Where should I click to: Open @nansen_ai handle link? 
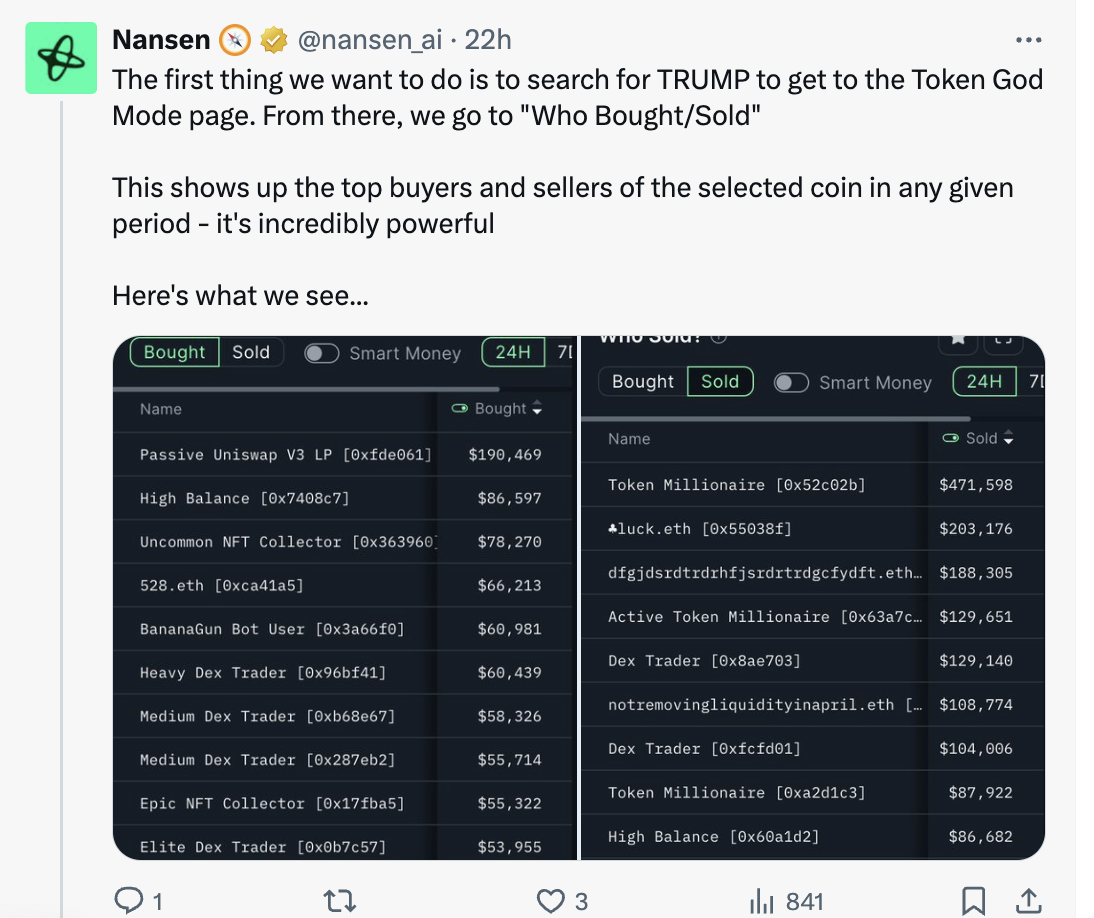point(370,40)
